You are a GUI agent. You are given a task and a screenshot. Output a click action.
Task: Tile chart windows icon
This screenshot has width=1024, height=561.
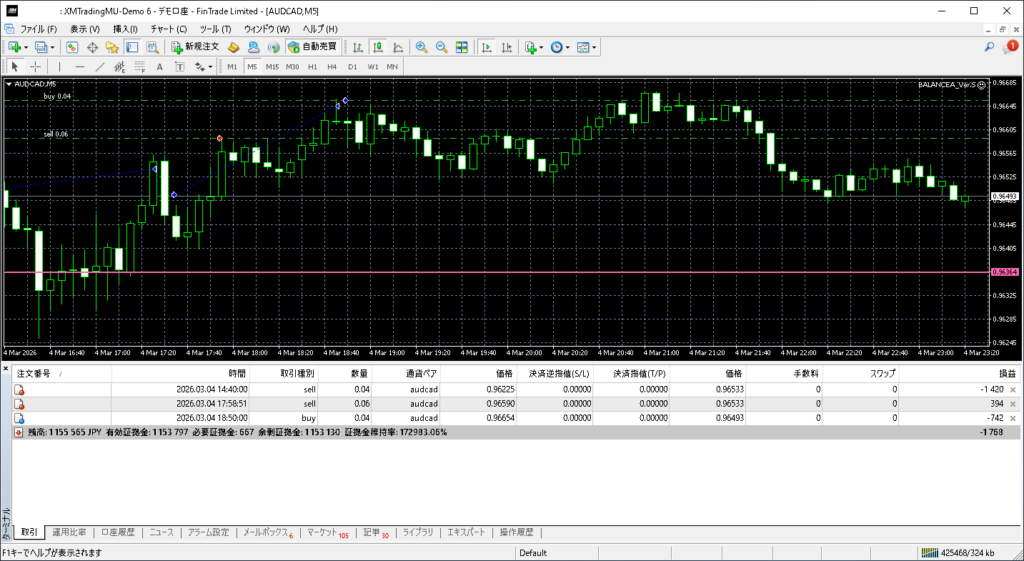461,47
